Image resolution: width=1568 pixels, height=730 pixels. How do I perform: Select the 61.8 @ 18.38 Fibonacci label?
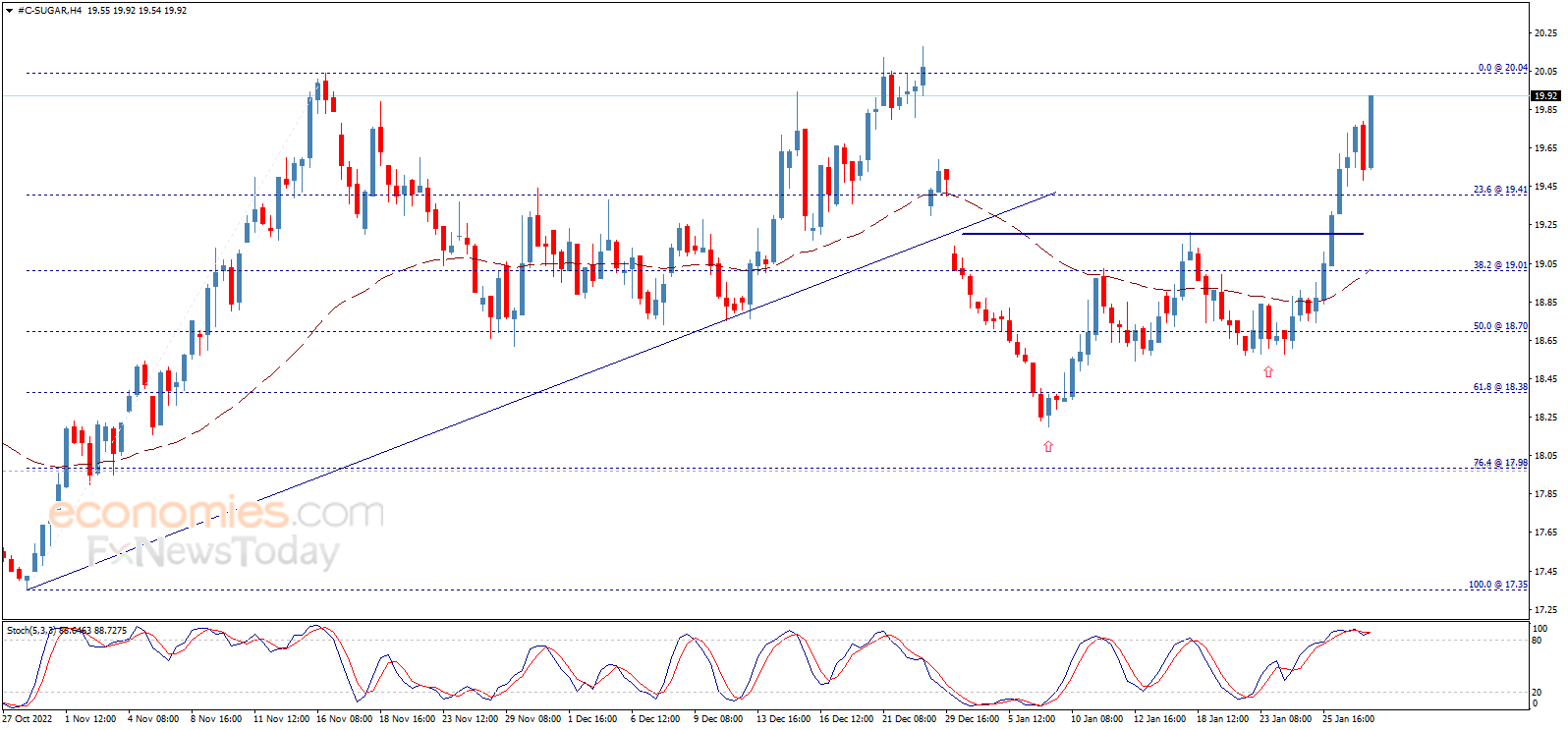coord(1500,387)
